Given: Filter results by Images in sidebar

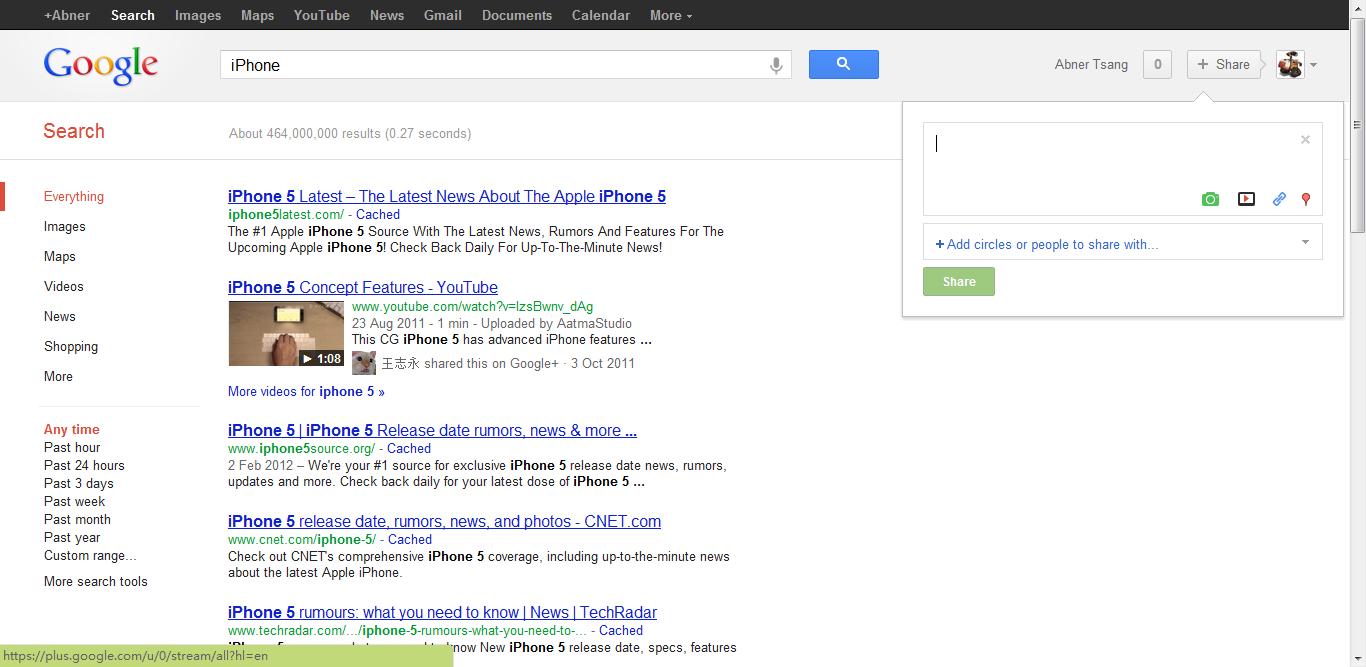Looking at the screenshot, I should [65, 226].
